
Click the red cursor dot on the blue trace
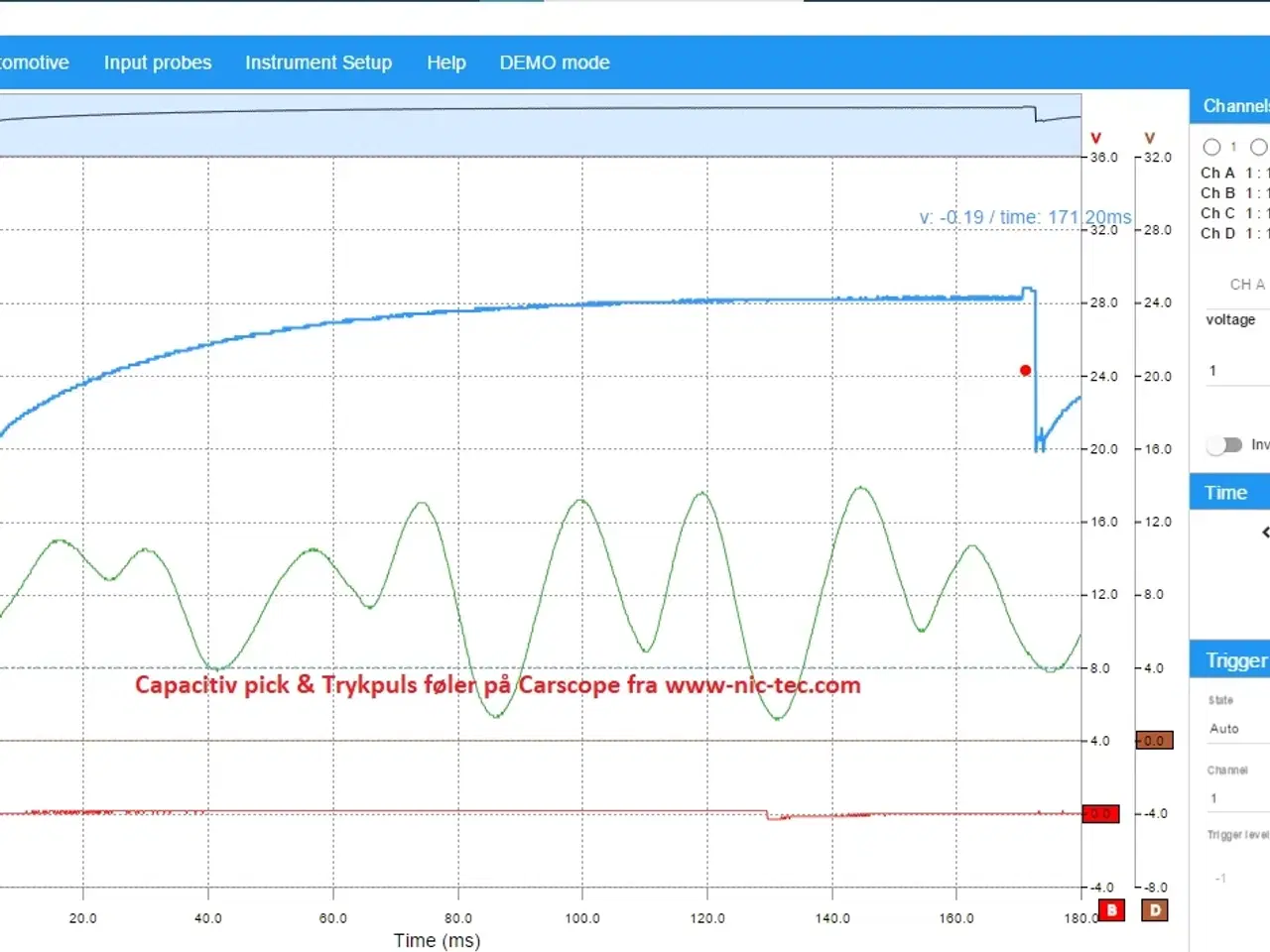coord(1025,371)
